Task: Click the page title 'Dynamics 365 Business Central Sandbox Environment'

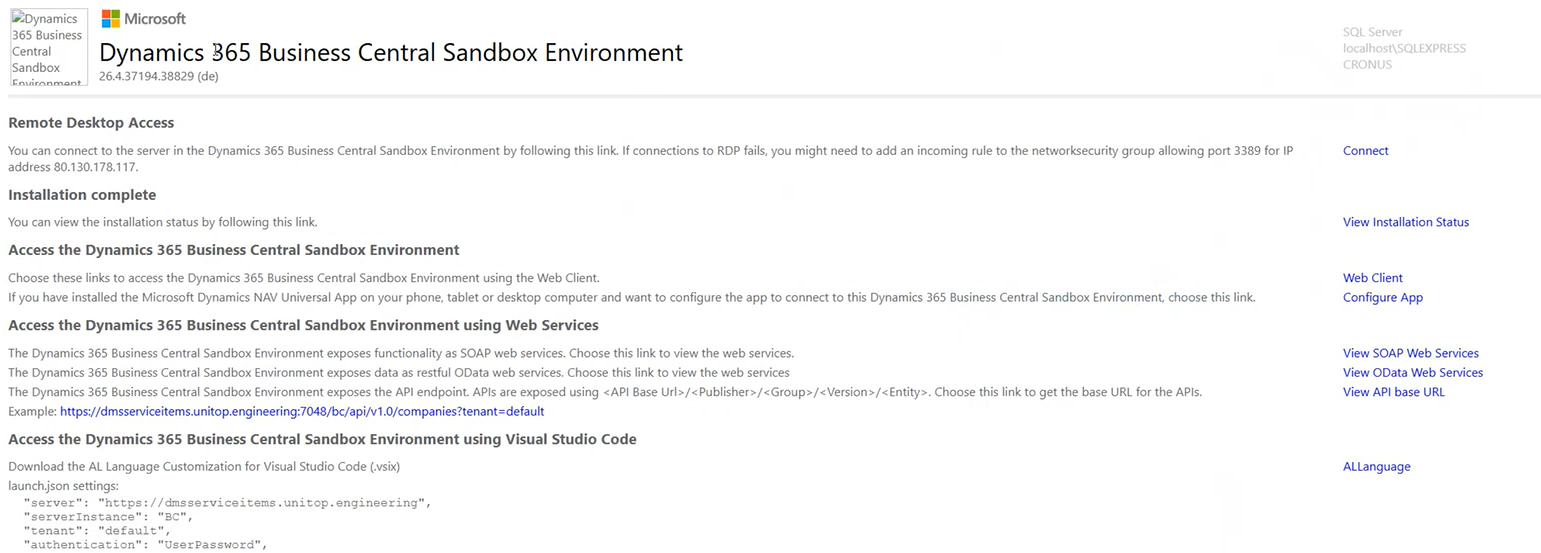Action: point(391,52)
